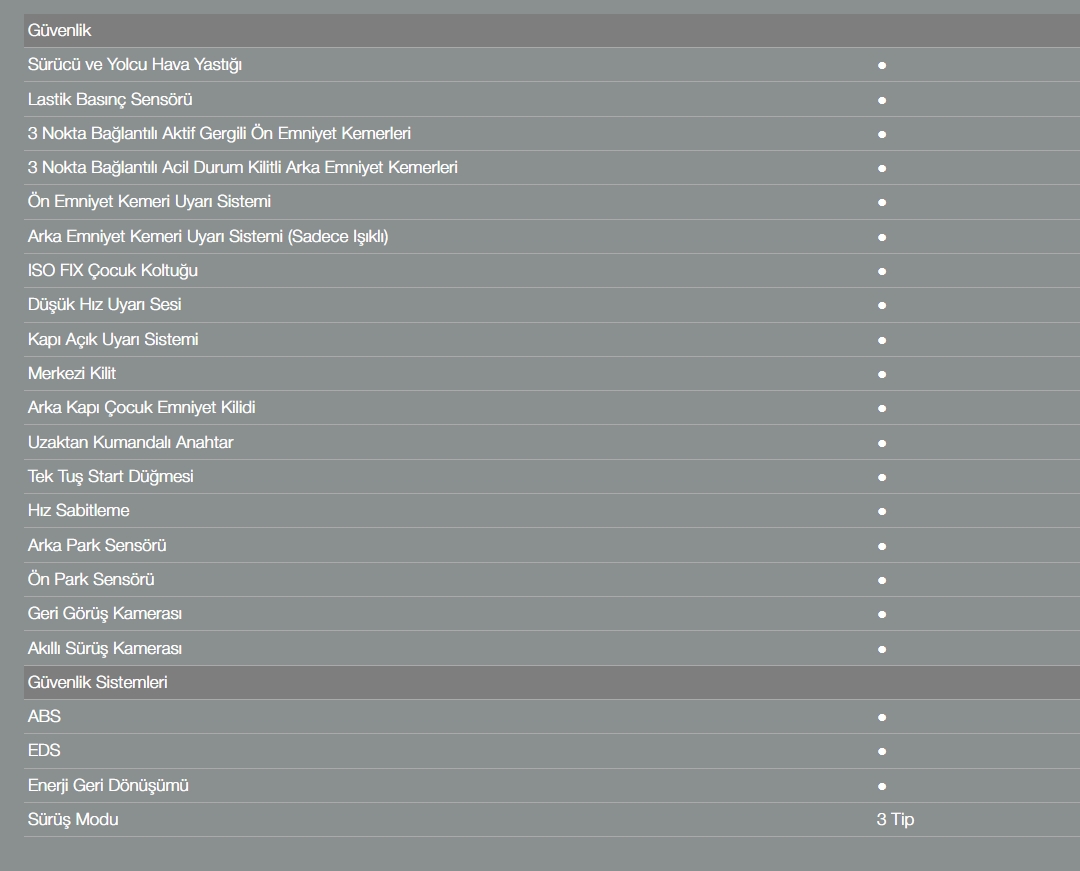Select Tek Tuş Start Düğmesi row
Screen dimensions: 1080x871
click(552, 476)
